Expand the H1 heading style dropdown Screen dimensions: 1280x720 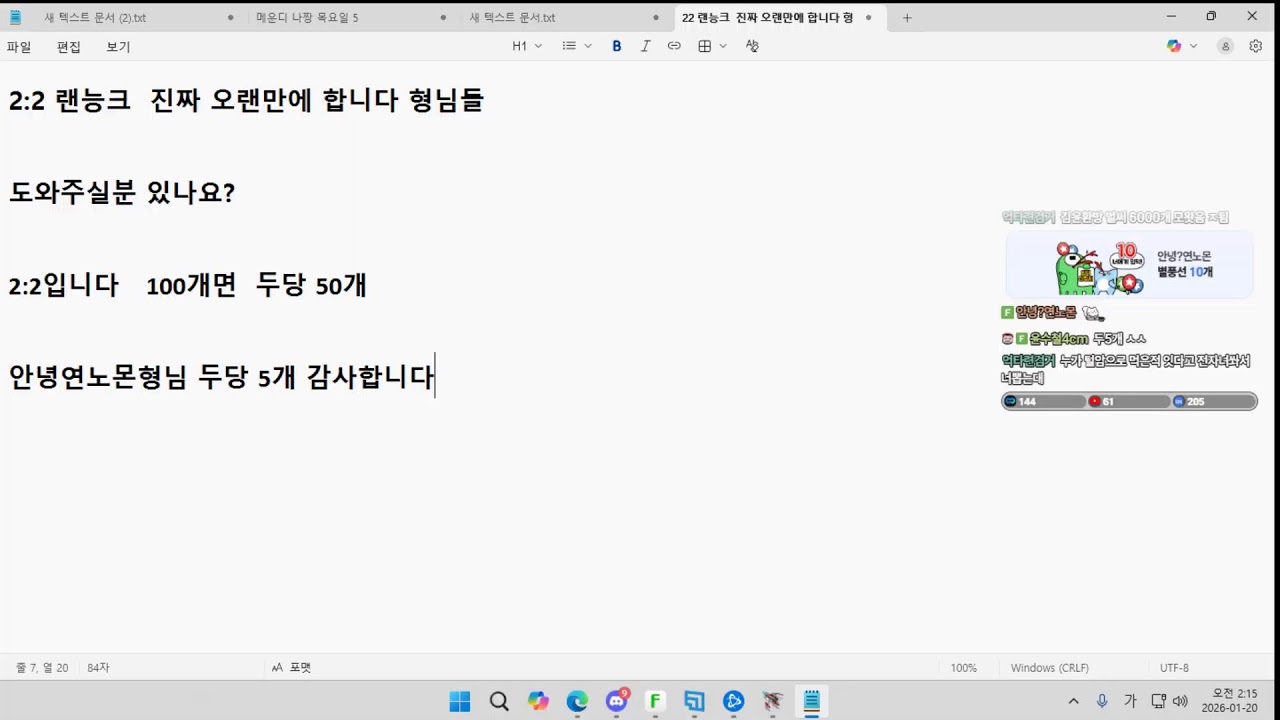[527, 46]
